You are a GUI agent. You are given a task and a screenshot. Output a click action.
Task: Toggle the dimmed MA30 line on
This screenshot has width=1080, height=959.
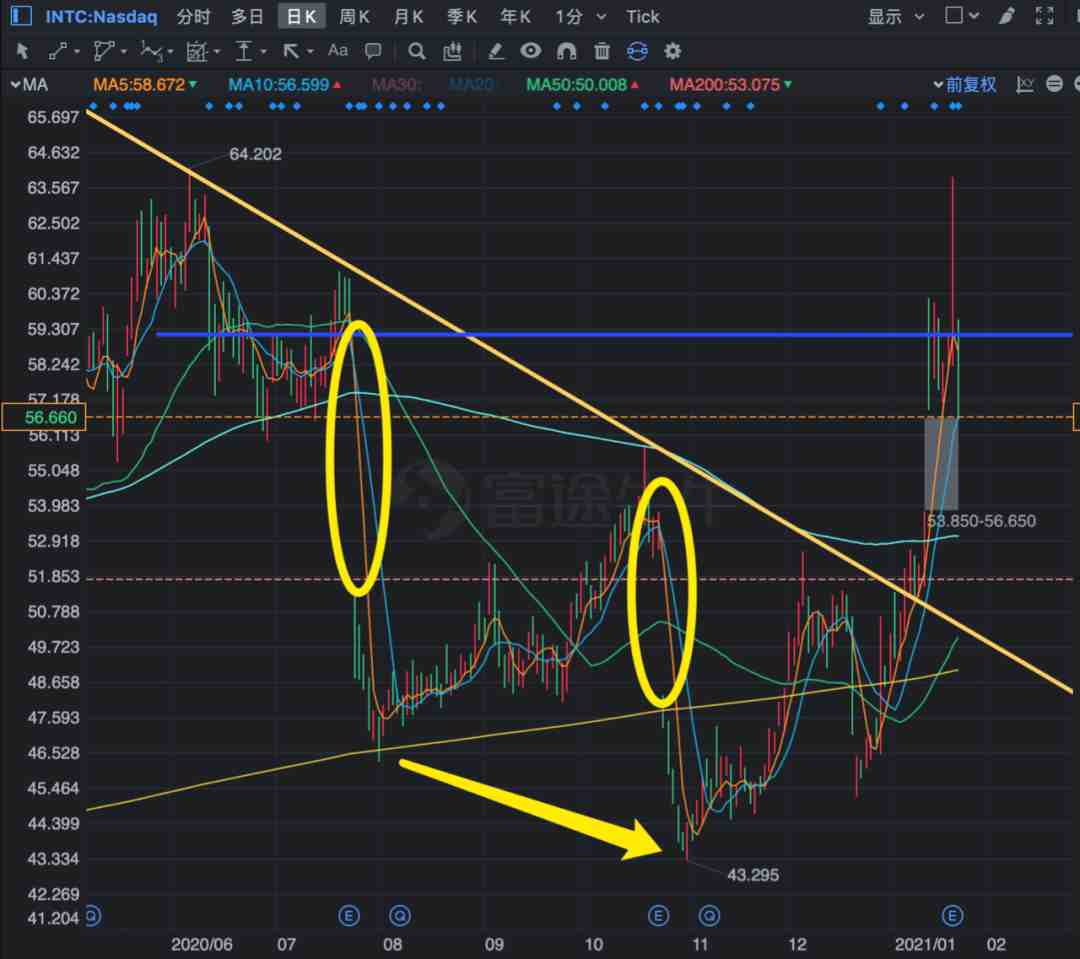[x=396, y=85]
